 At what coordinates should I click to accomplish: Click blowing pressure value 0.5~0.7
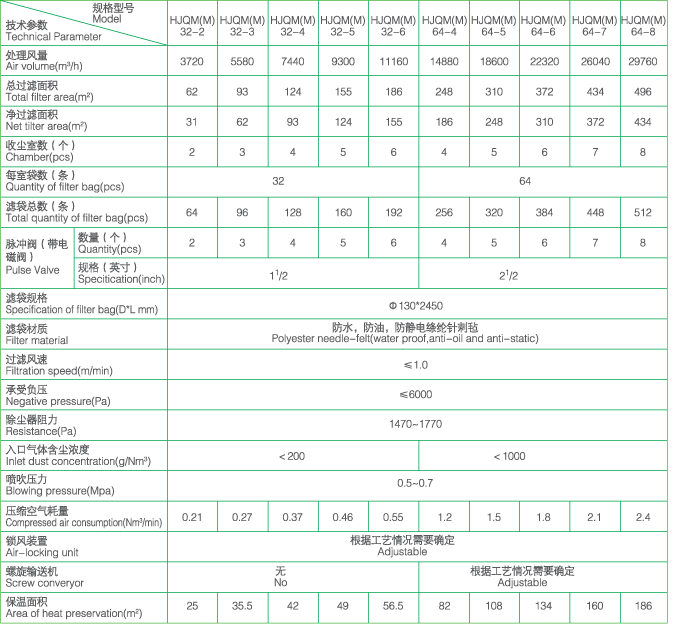(415, 483)
